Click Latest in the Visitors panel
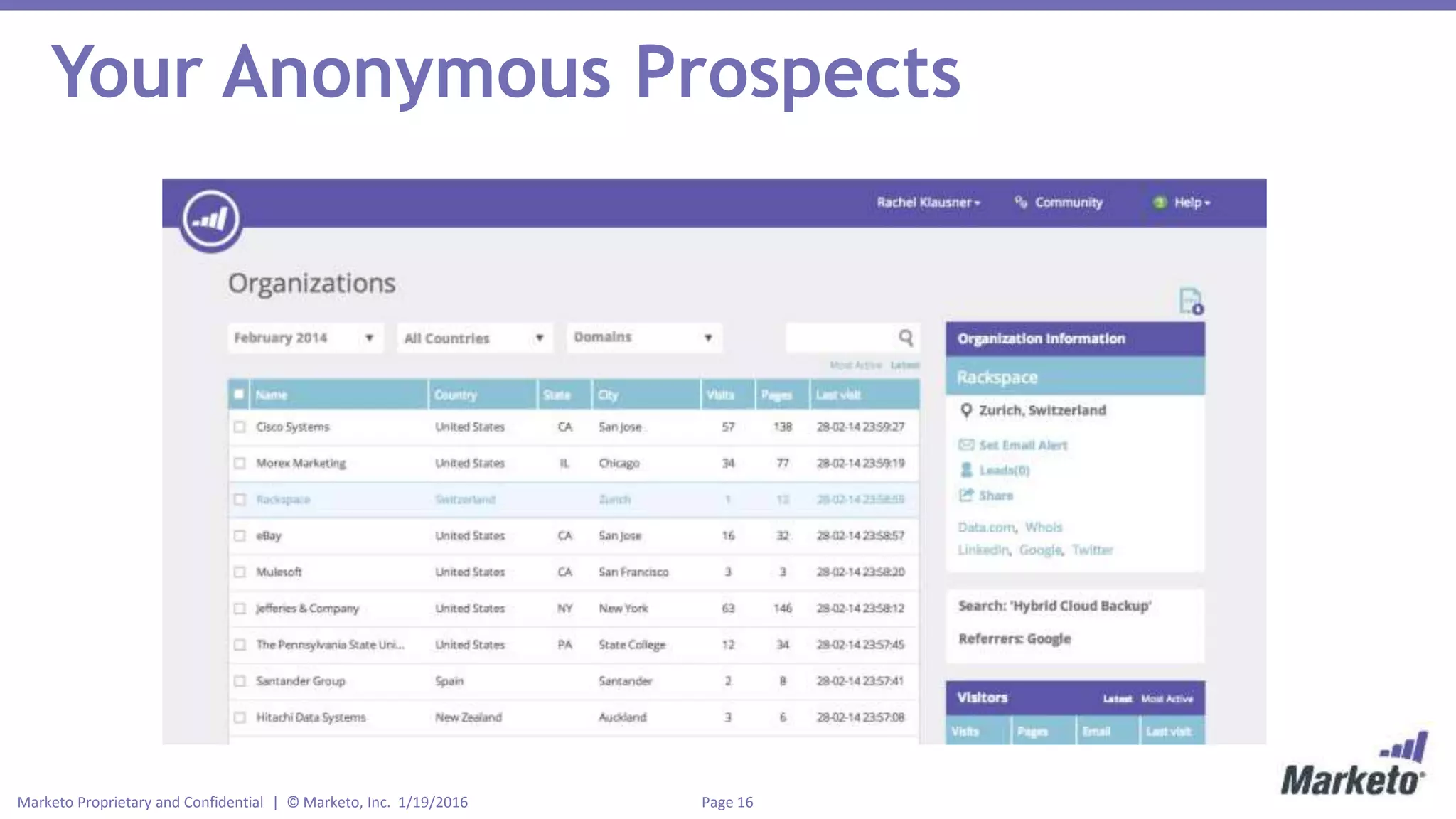 [1118, 699]
